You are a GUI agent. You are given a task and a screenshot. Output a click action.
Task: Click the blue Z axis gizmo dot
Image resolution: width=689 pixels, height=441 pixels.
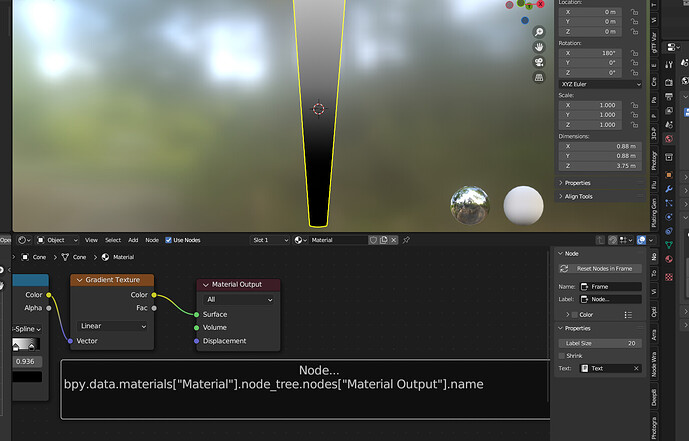[525, 20]
